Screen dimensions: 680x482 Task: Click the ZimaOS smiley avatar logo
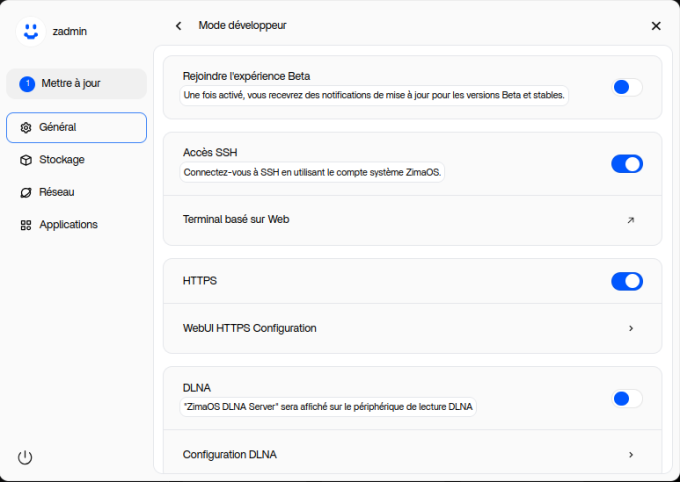(31, 31)
